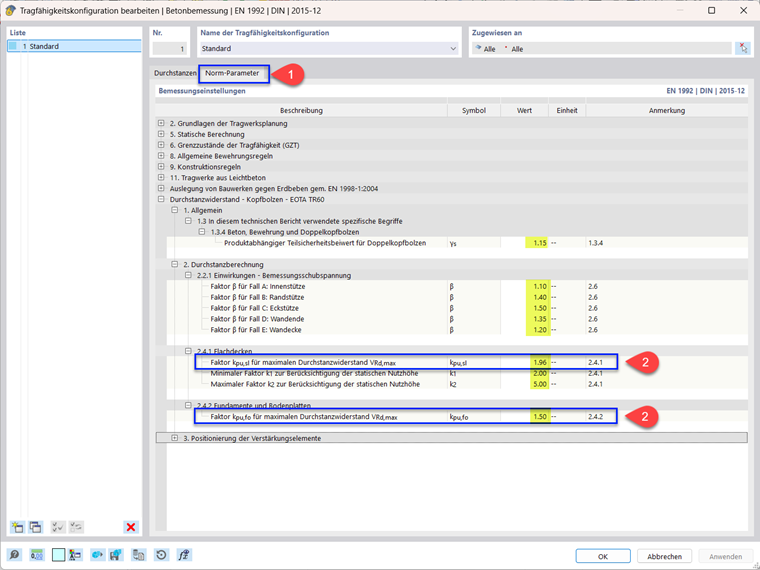The image size is (760, 570).
Task: Open the Name der Tragfähigkeitskonfiguration dropdown
Action: tap(453, 48)
